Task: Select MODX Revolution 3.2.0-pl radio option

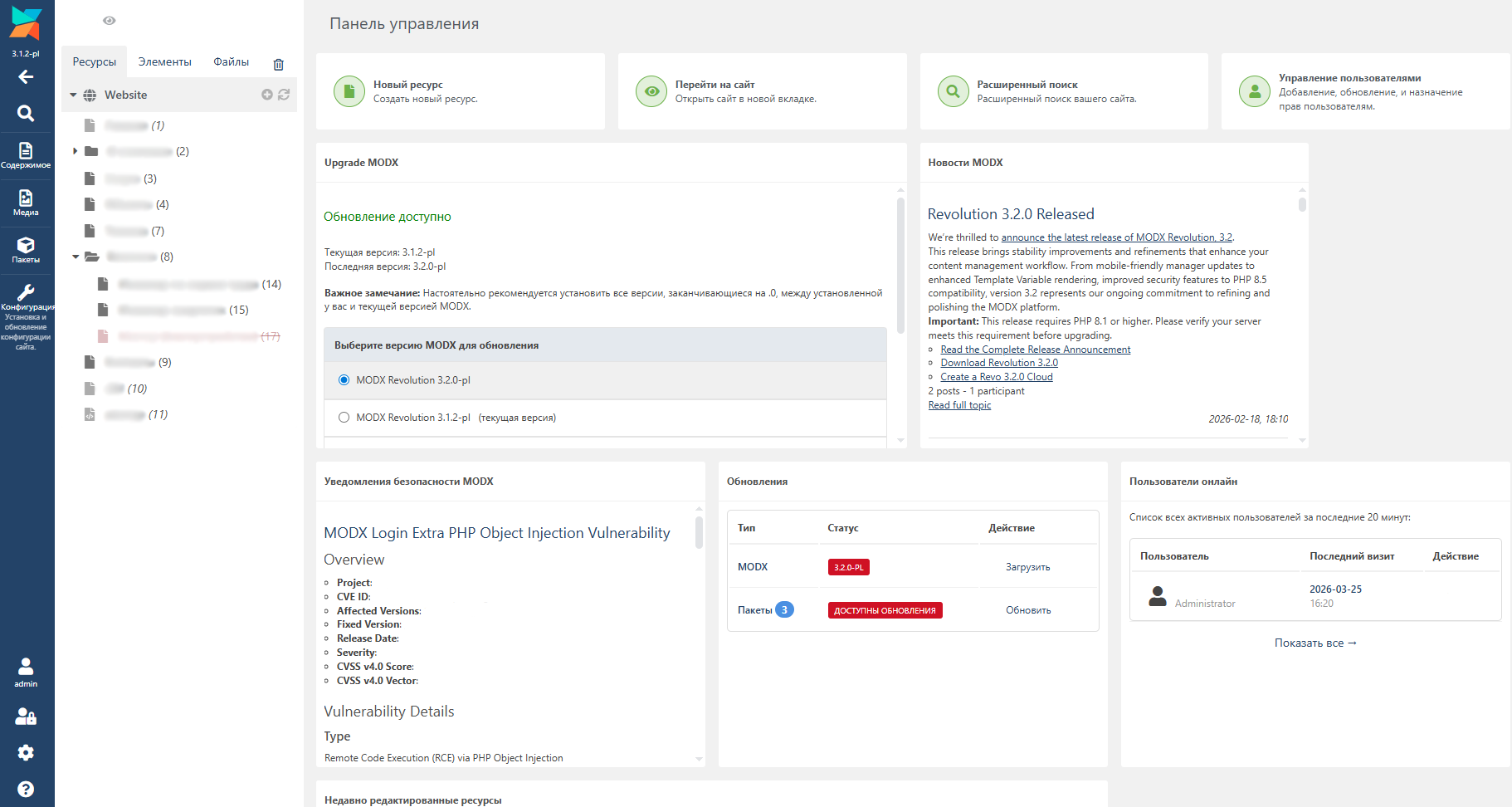Action: click(344, 380)
